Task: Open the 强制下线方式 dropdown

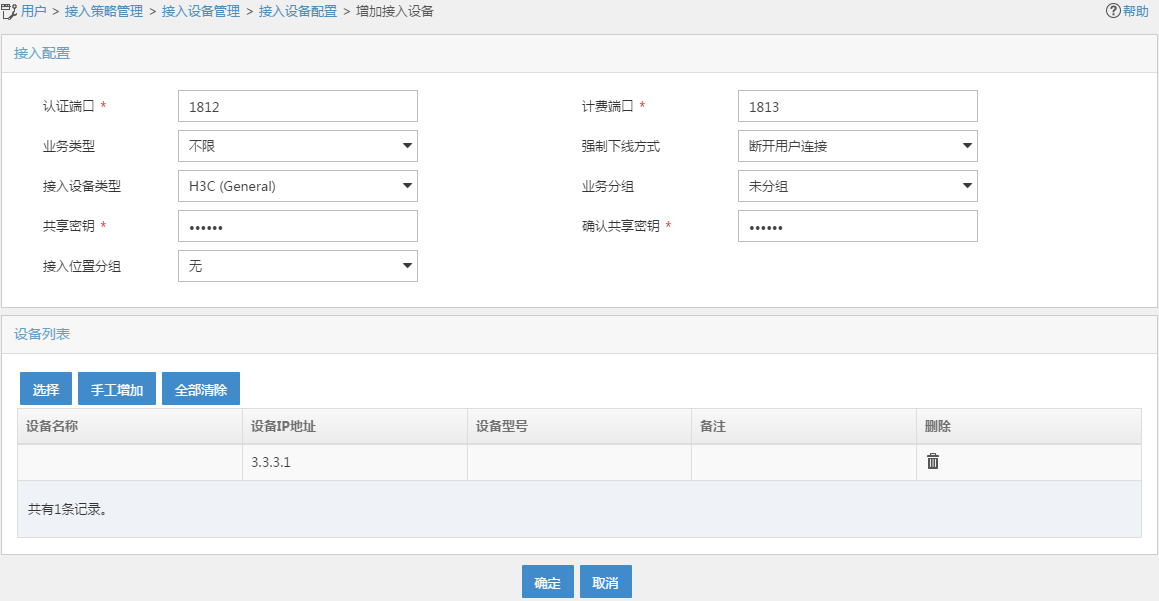Action: (857, 146)
